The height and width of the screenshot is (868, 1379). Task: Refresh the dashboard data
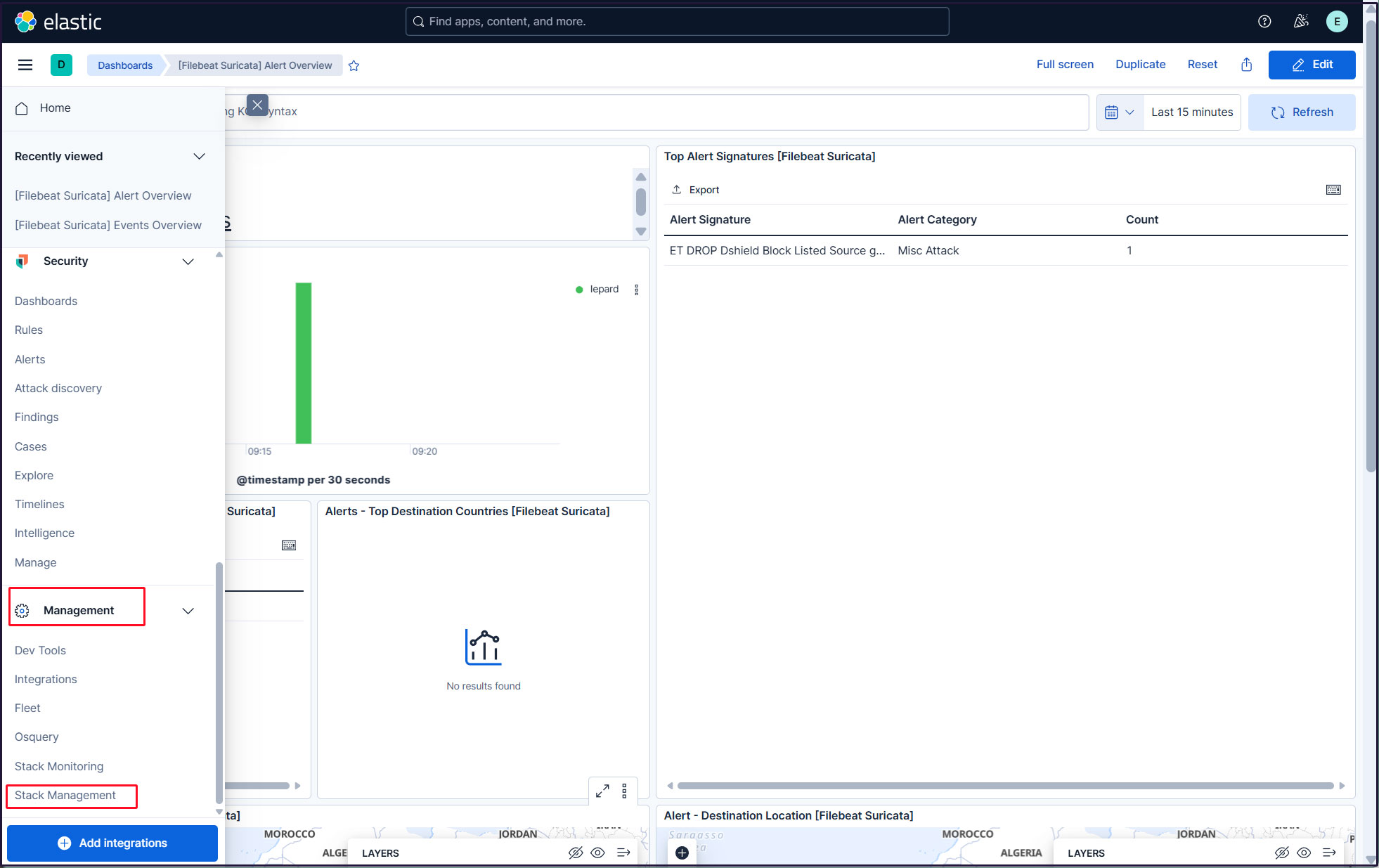1302,112
